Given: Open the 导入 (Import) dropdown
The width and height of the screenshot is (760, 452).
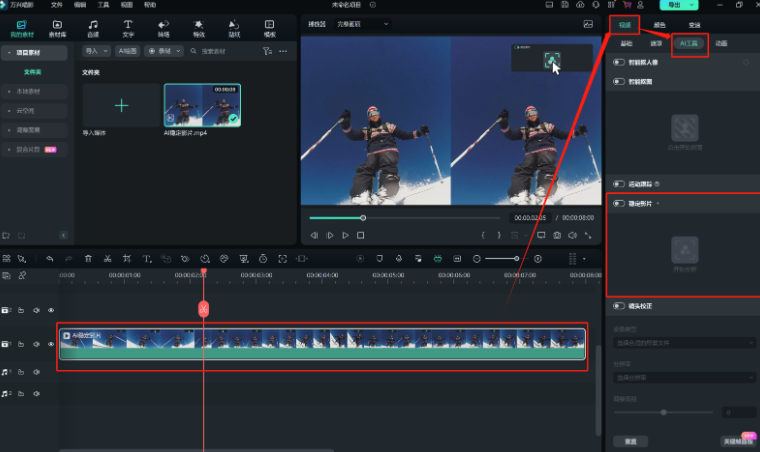Looking at the screenshot, I should [96, 50].
